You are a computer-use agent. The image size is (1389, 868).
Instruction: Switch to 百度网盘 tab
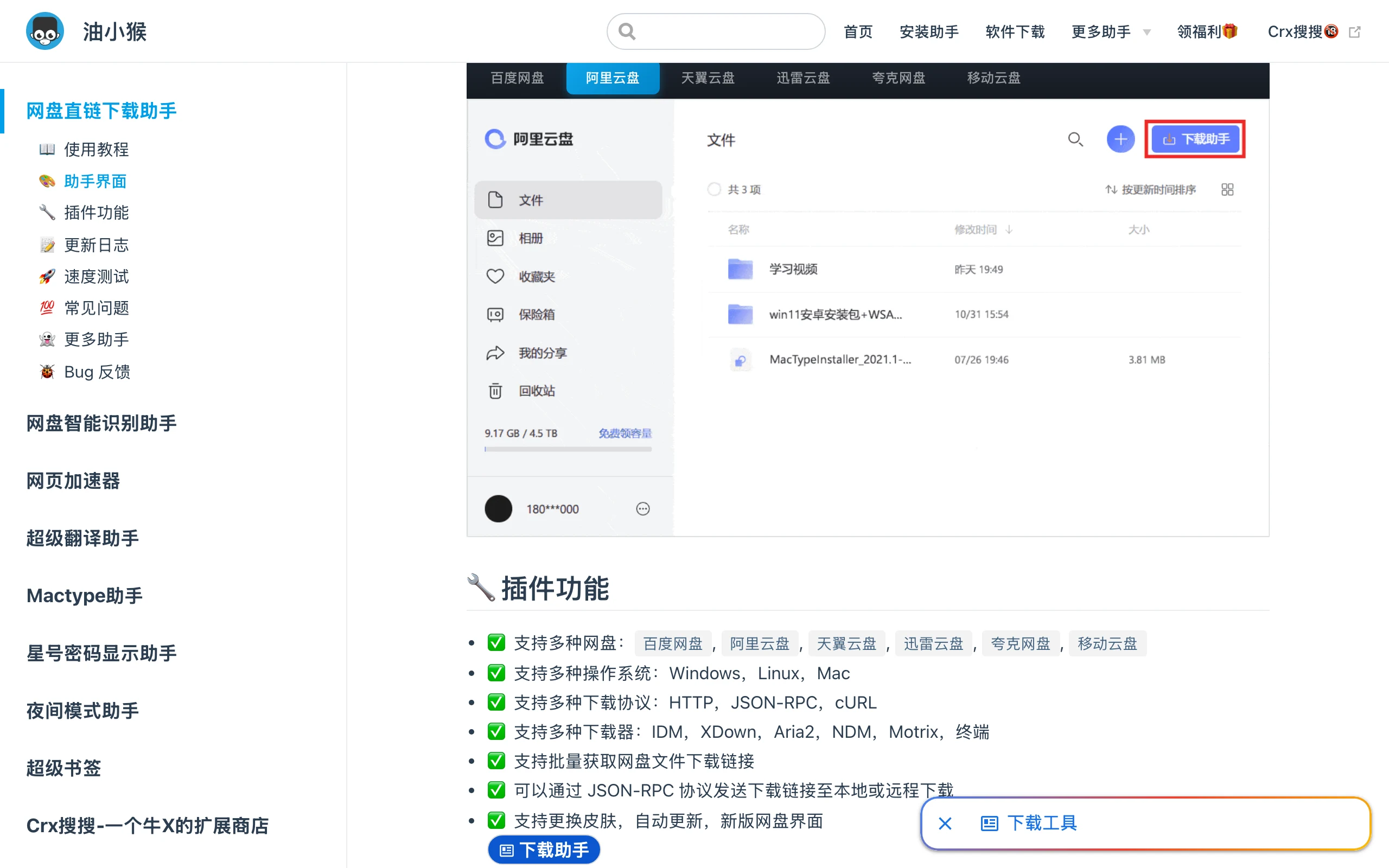tap(517, 78)
